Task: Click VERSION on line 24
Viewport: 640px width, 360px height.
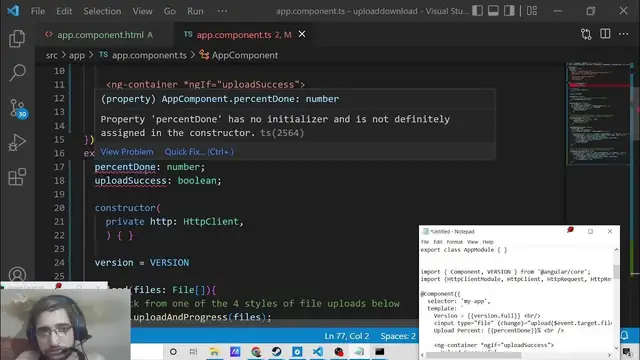Action: 169,262
